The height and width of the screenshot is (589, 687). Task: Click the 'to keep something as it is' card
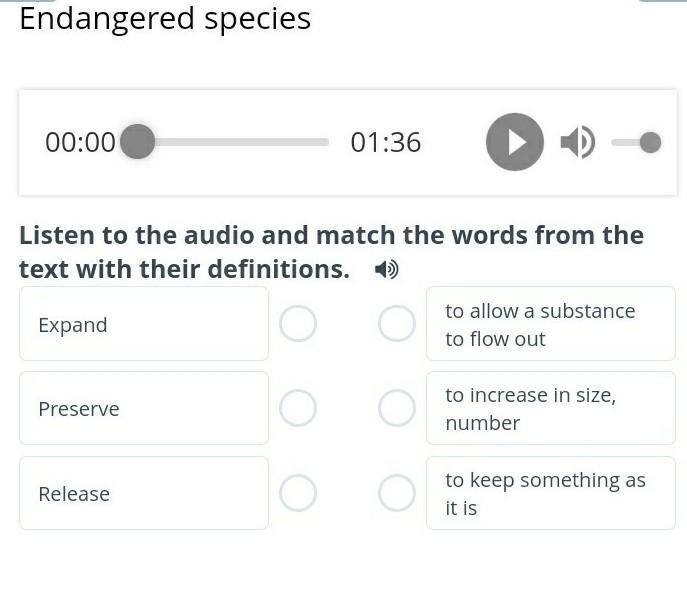point(551,493)
